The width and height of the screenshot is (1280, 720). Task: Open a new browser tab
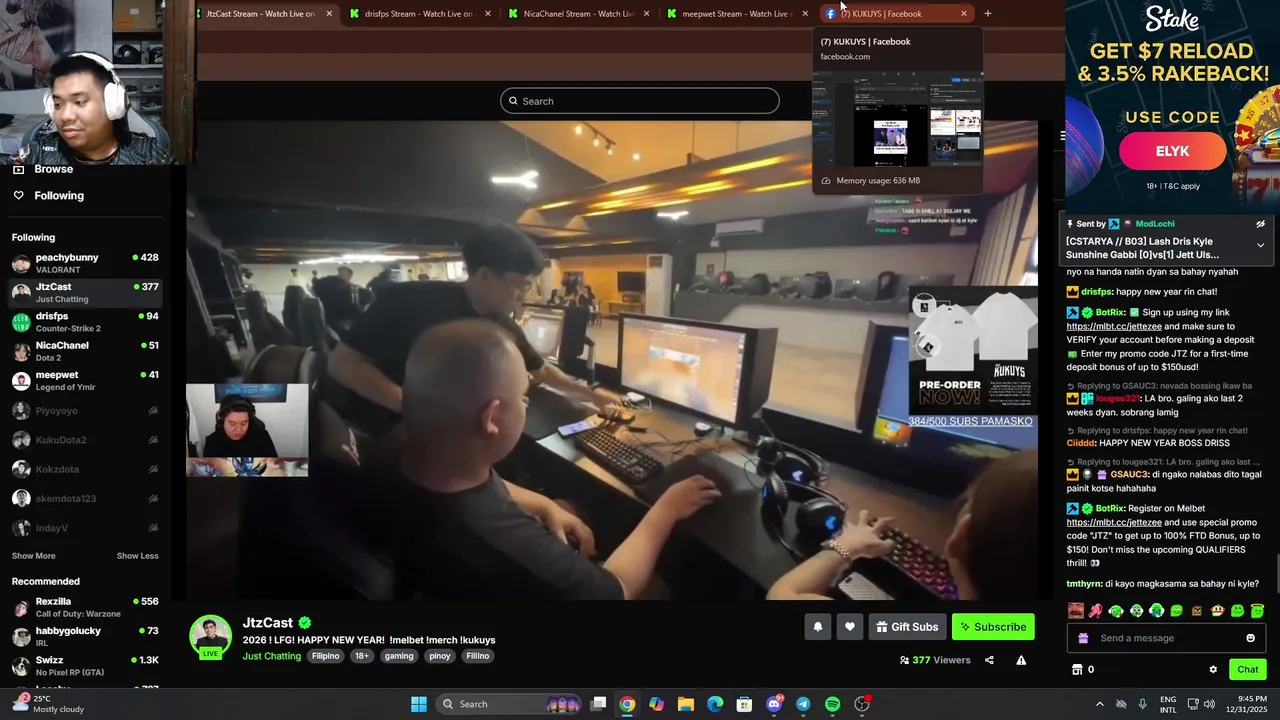988,14
